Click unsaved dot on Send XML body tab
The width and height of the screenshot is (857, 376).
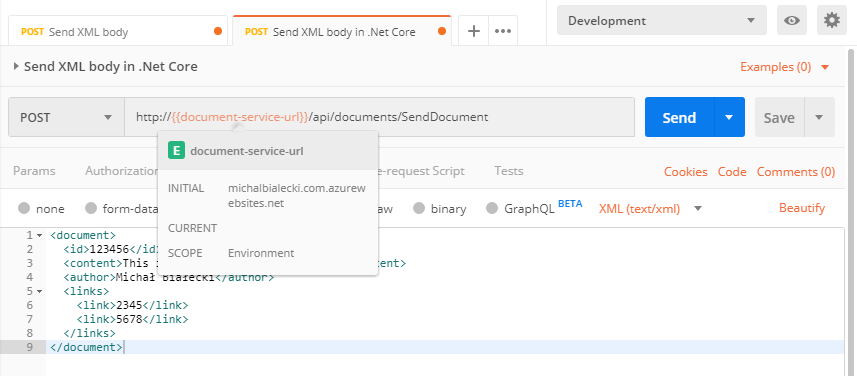[x=218, y=32]
